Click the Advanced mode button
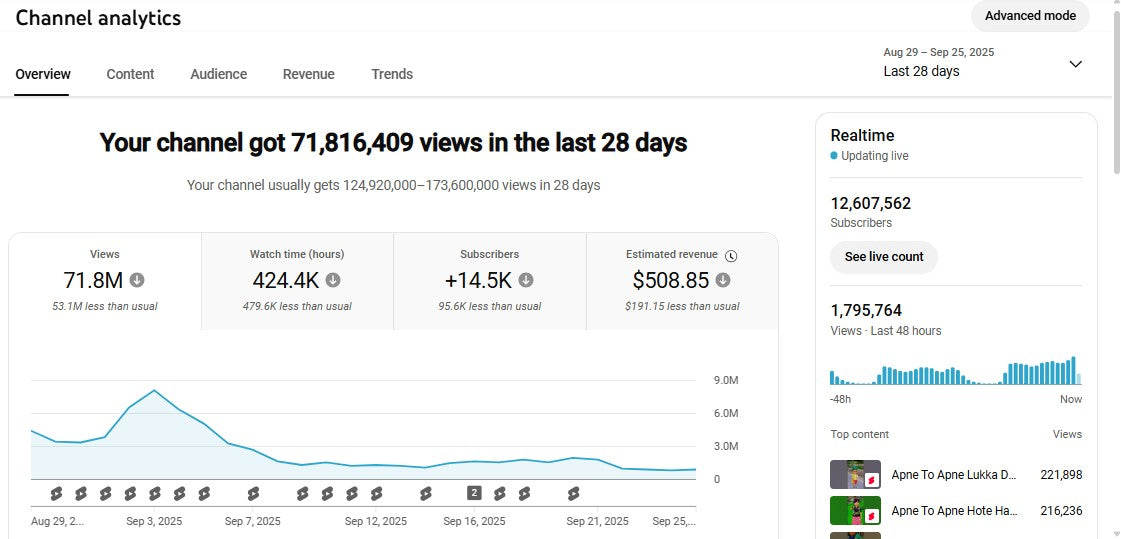This screenshot has width=1121, height=539. [x=1030, y=16]
